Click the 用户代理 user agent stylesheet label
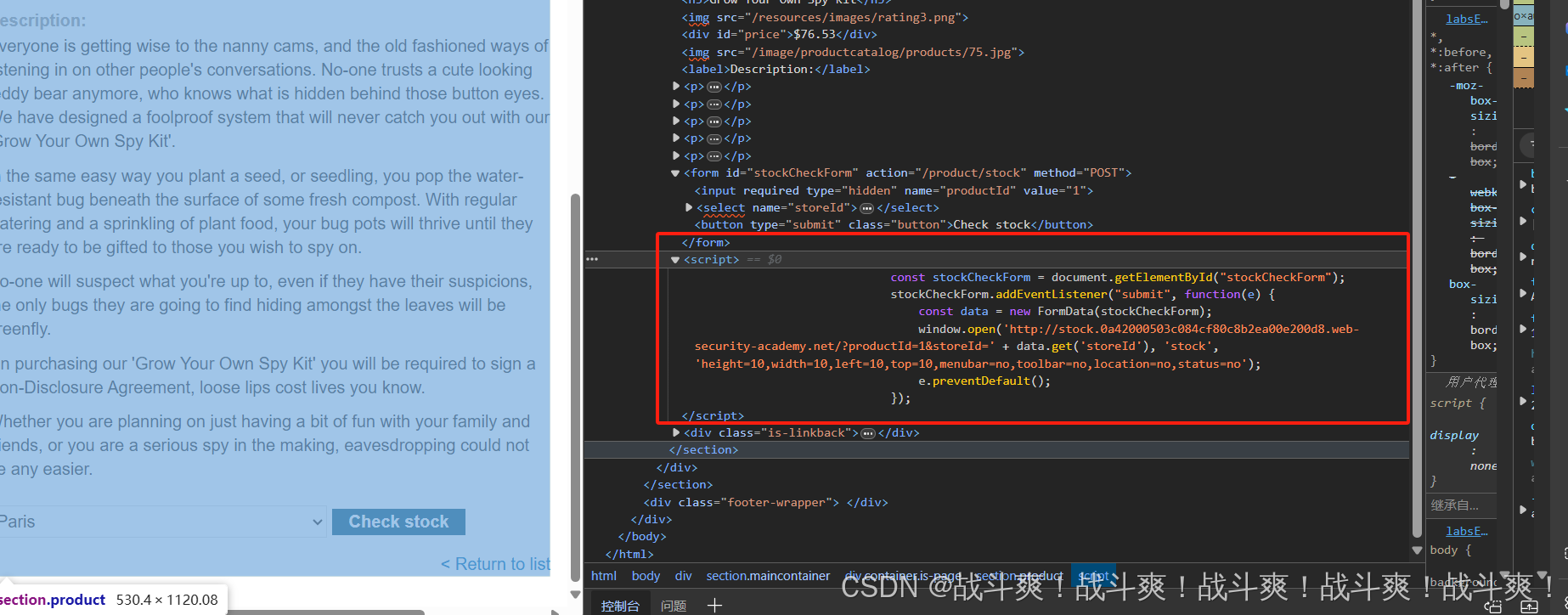This screenshot has width=1568, height=615. (1471, 382)
